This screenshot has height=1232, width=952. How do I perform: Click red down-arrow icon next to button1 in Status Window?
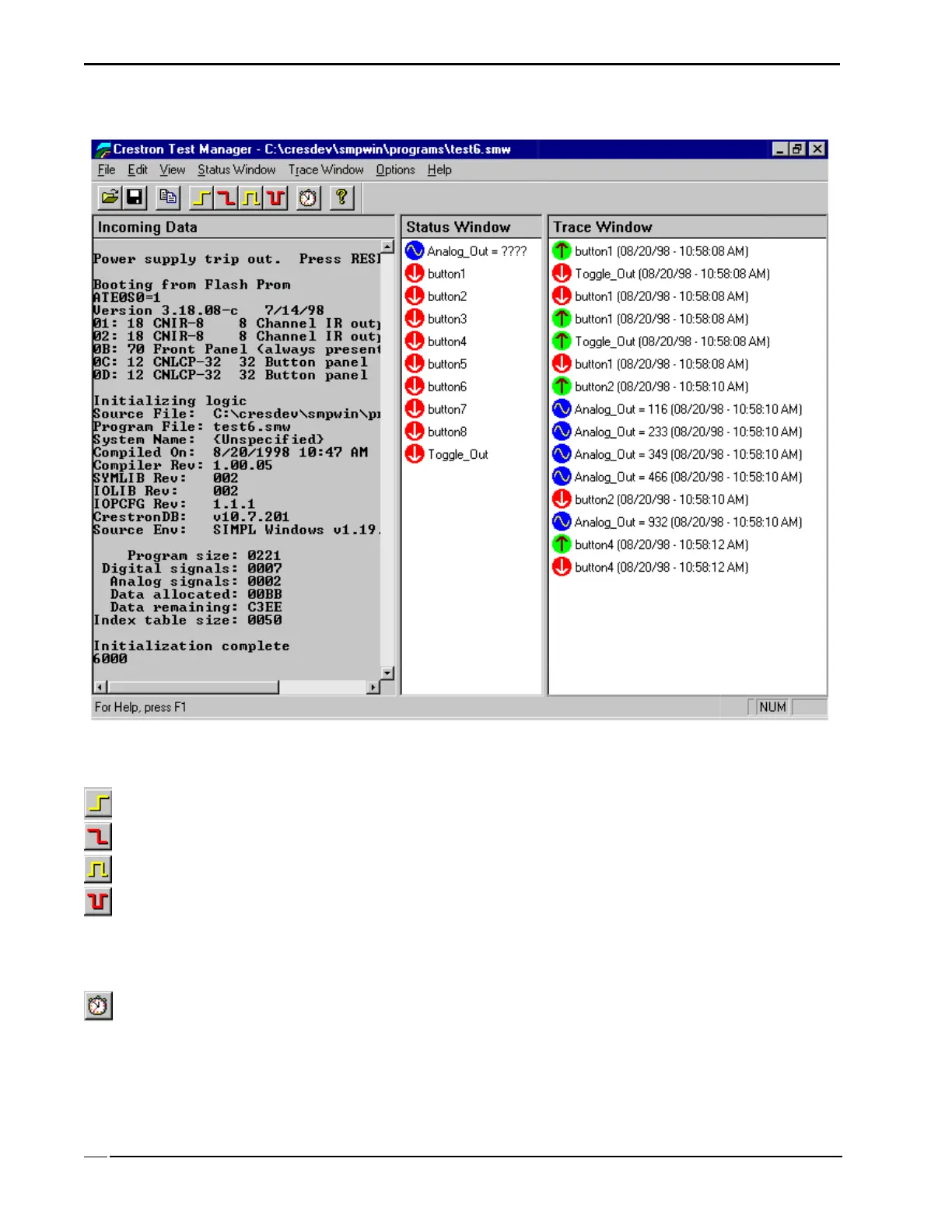415,273
